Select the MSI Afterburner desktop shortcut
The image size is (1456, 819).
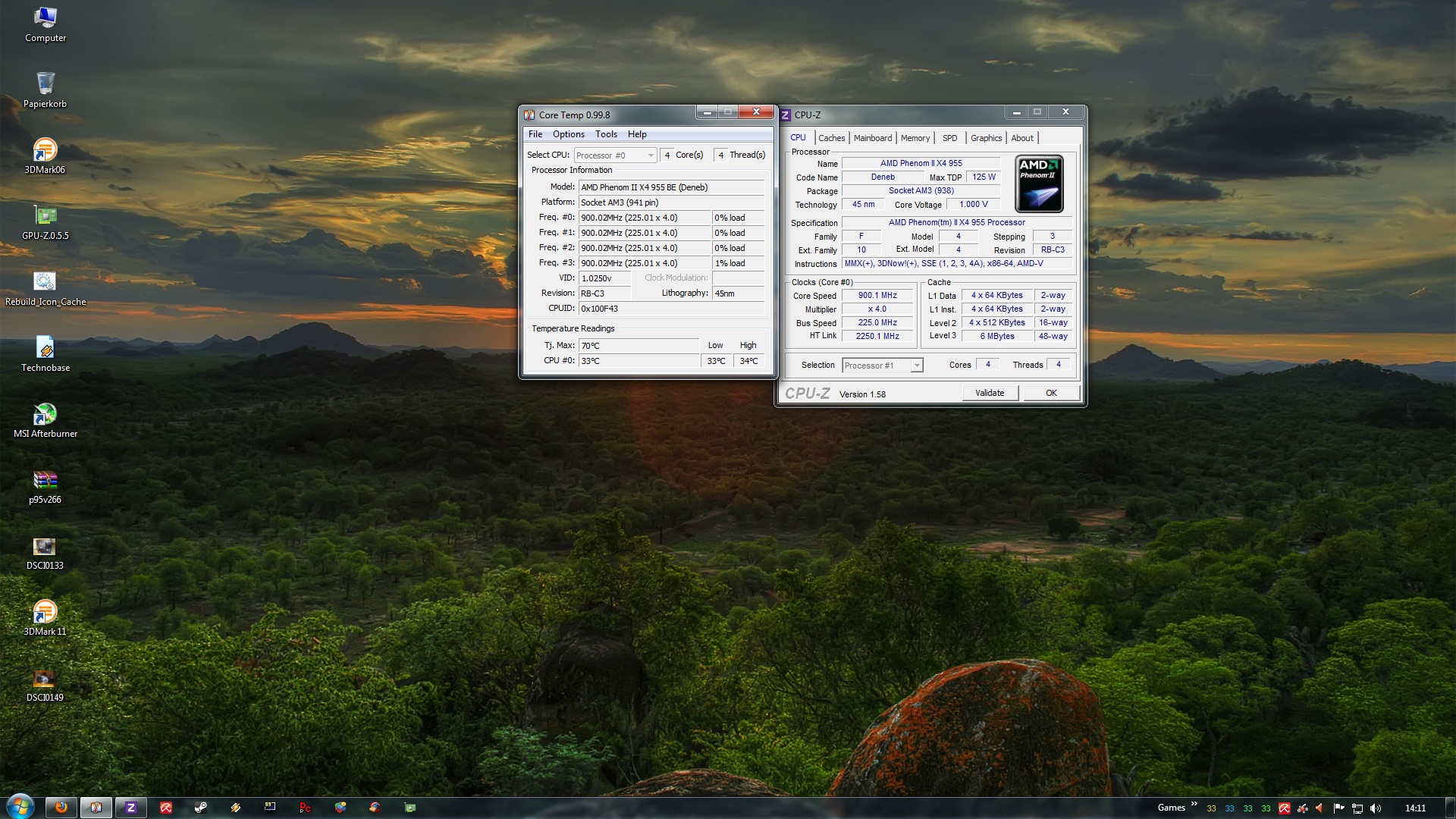45,420
